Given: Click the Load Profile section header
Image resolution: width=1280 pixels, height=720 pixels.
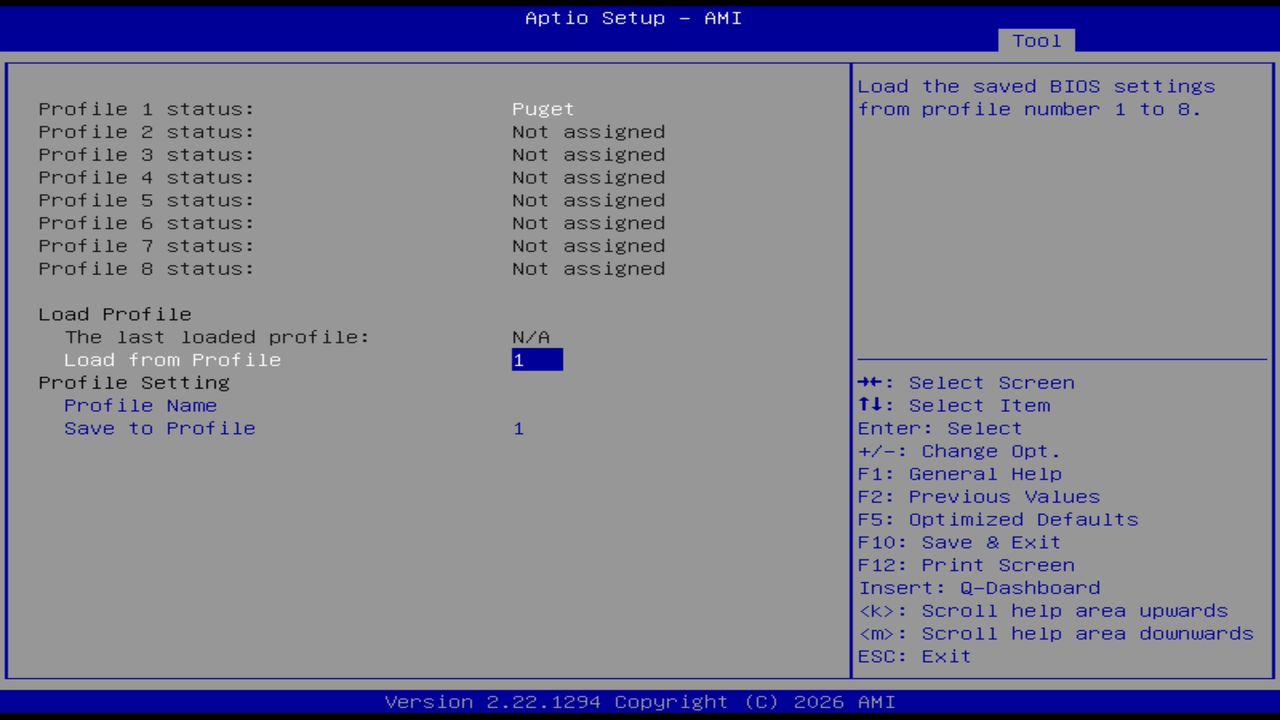Looking at the screenshot, I should pyautogui.click(x=114, y=314).
